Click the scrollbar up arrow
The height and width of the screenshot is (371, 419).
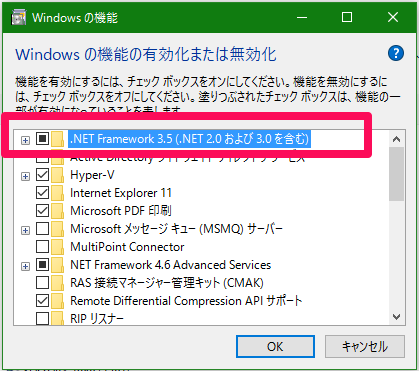point(396,139)
